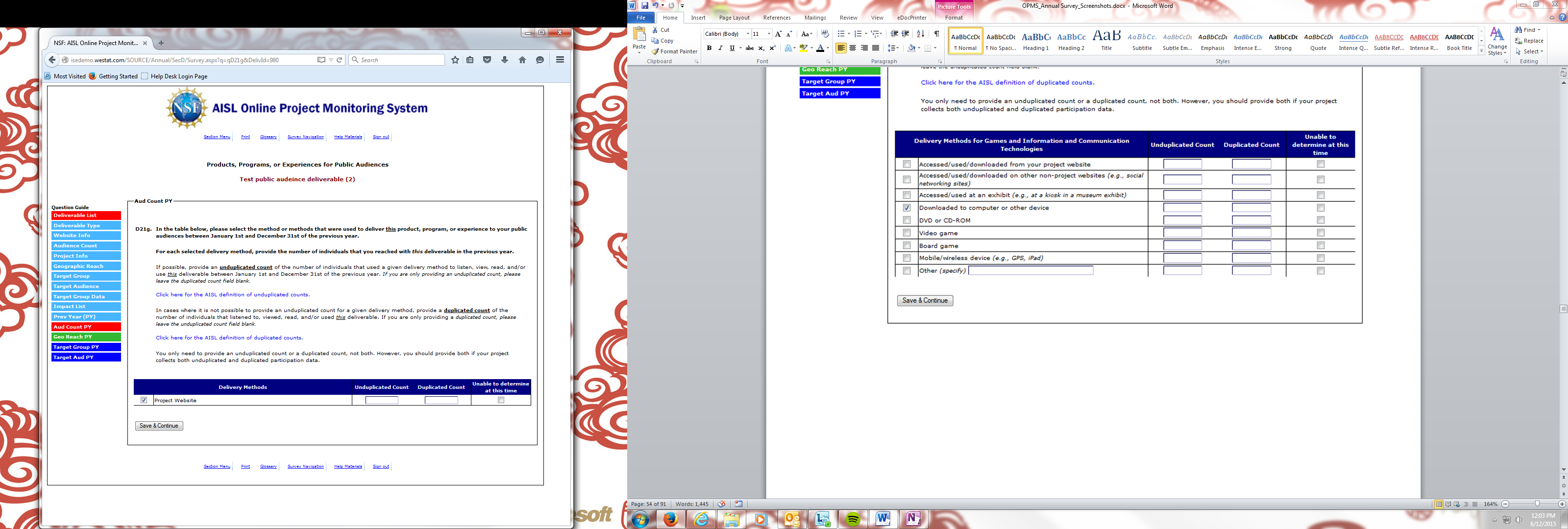Expand the font size dropdown

pyautogui.click(x=769, y=34)
